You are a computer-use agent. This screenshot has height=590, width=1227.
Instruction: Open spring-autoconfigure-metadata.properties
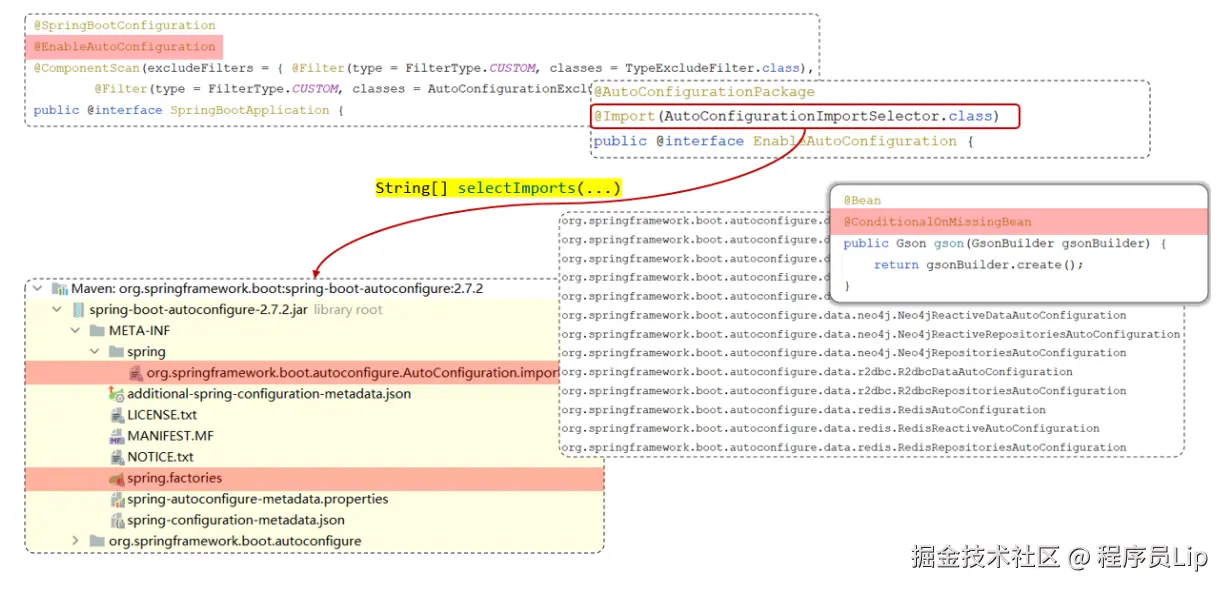click(x=257, y=499)
